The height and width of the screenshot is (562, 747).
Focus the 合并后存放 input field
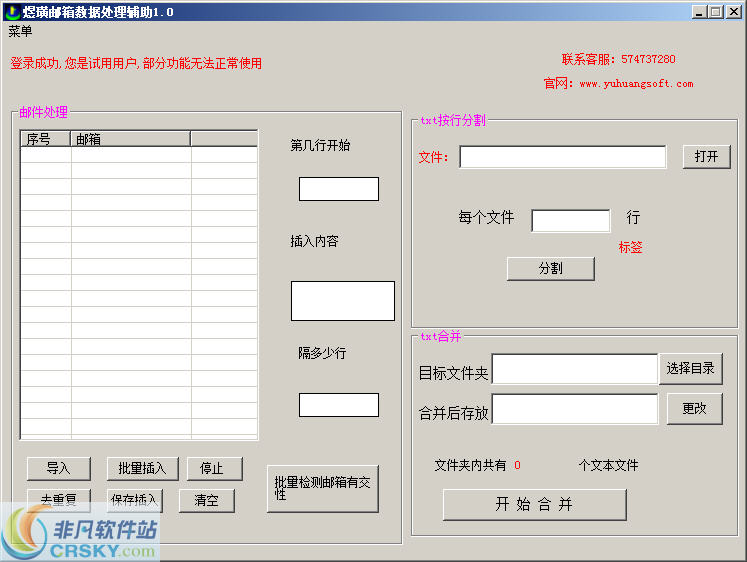coord(575,409)
